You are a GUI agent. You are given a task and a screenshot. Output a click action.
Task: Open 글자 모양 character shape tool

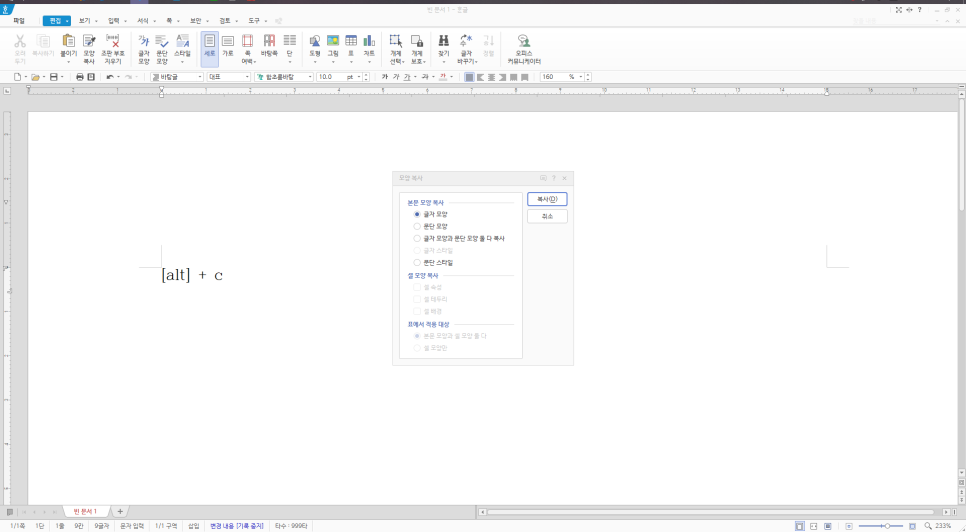tap(144, 49)
